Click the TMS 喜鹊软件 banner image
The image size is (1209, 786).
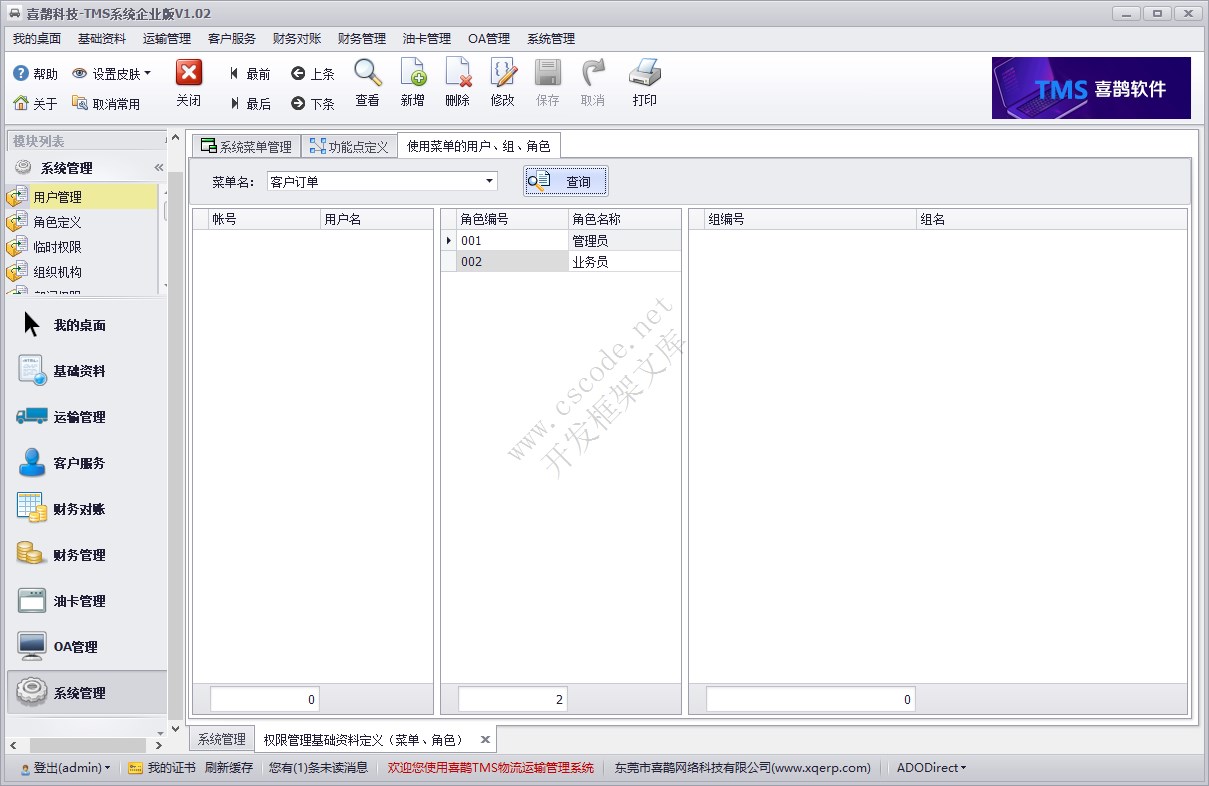[1091, 88]
